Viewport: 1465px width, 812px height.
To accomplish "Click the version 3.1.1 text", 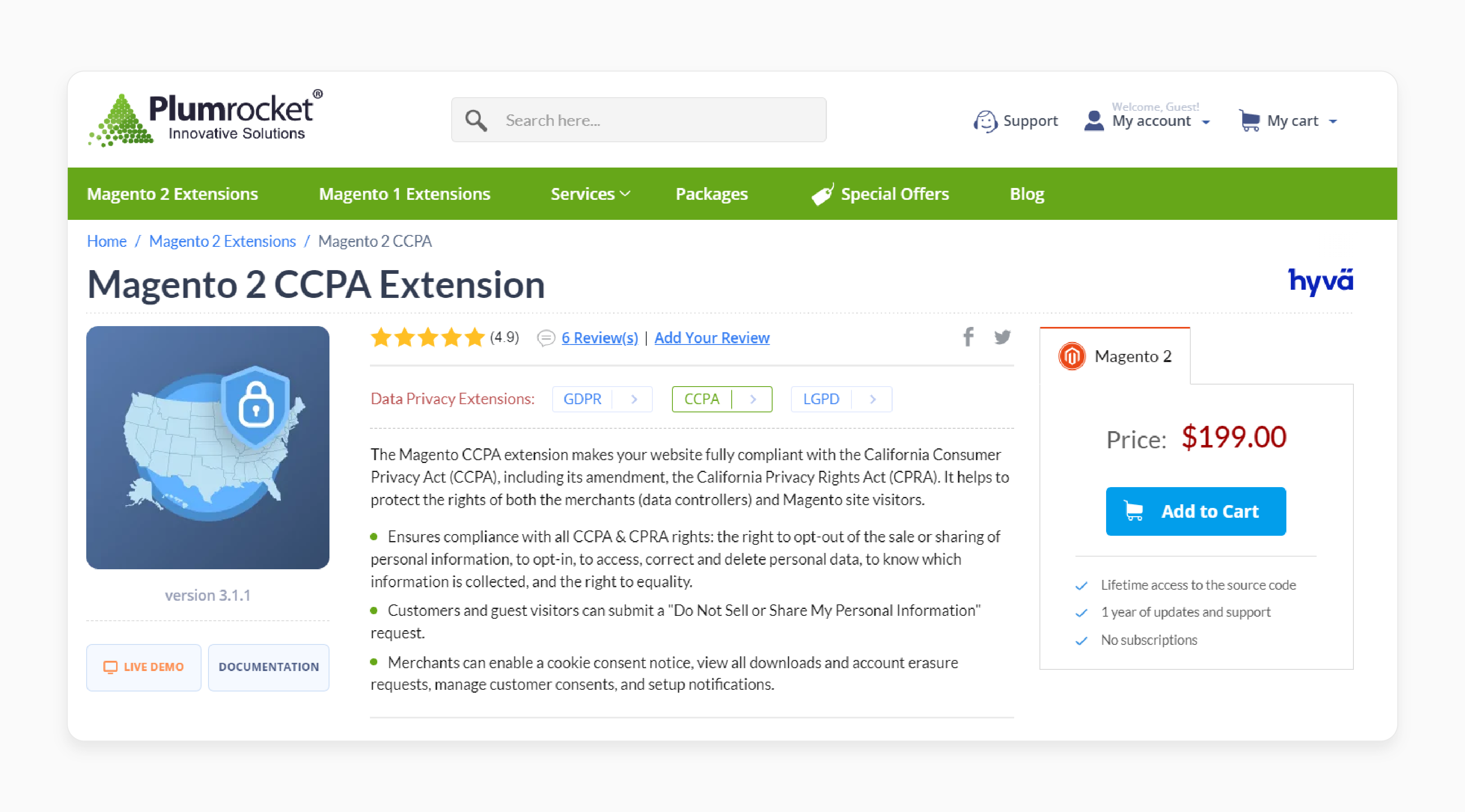I will [x=208, y=595].
